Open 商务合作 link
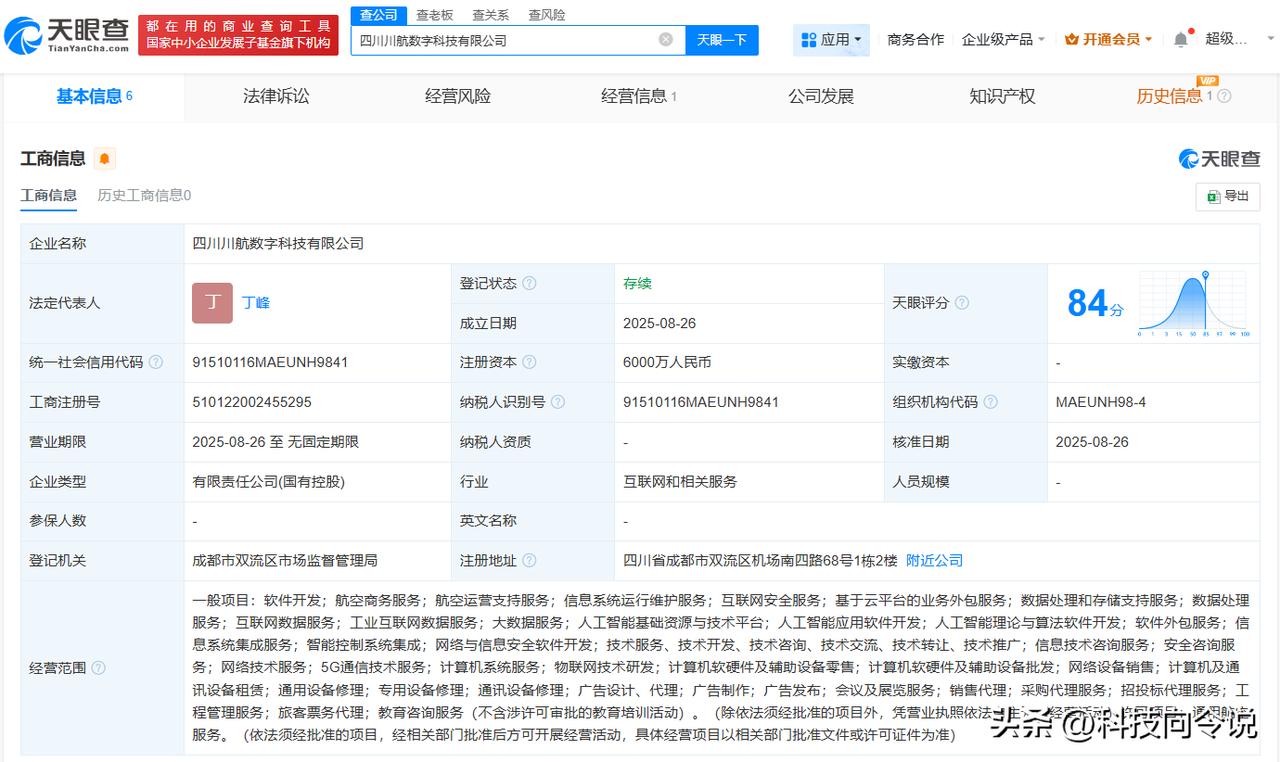Screen dimensions: 1280x762 click(916, 39)
